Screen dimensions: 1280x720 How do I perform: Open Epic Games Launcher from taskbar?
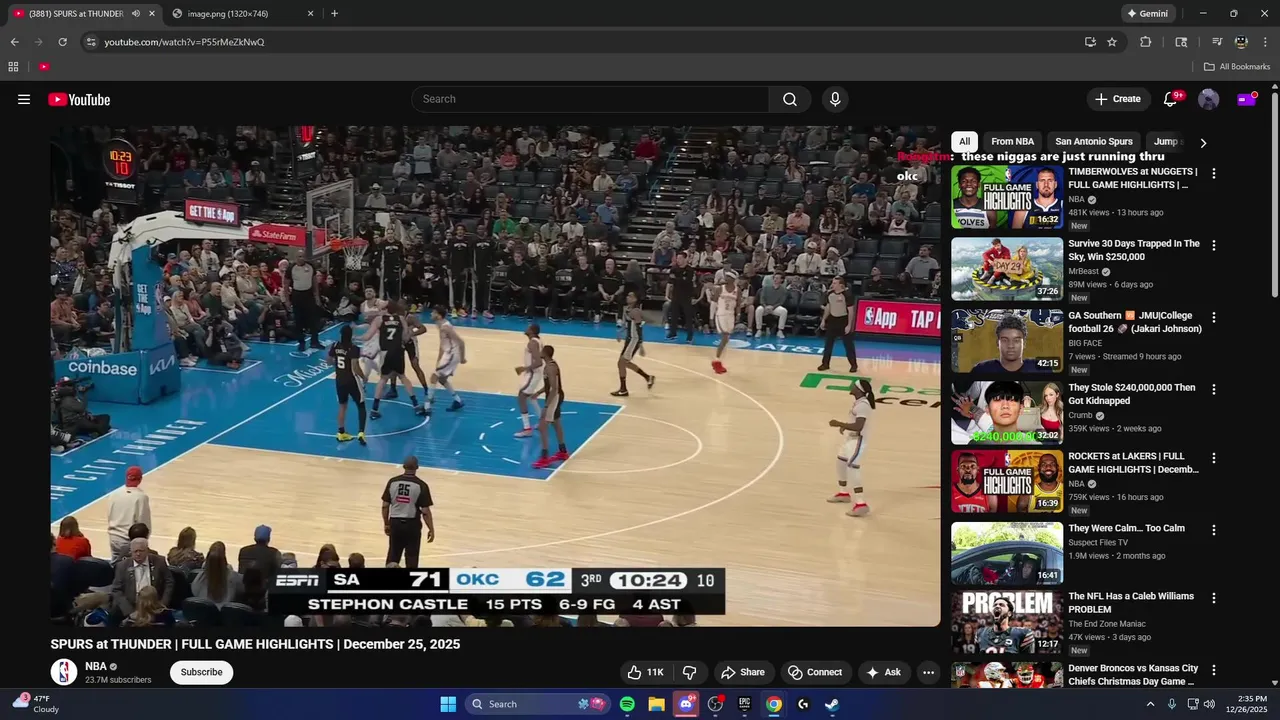click(744, 704)
